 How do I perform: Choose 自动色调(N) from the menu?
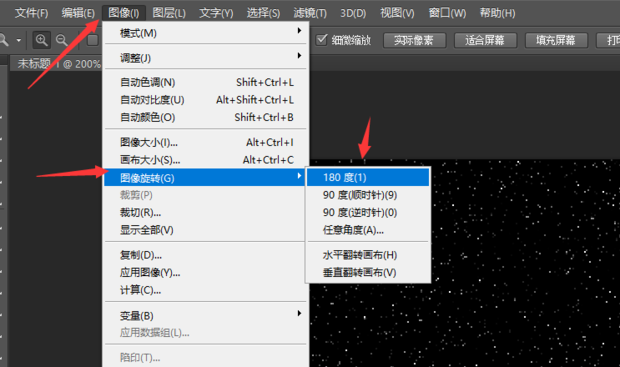[x=205, y=82]
